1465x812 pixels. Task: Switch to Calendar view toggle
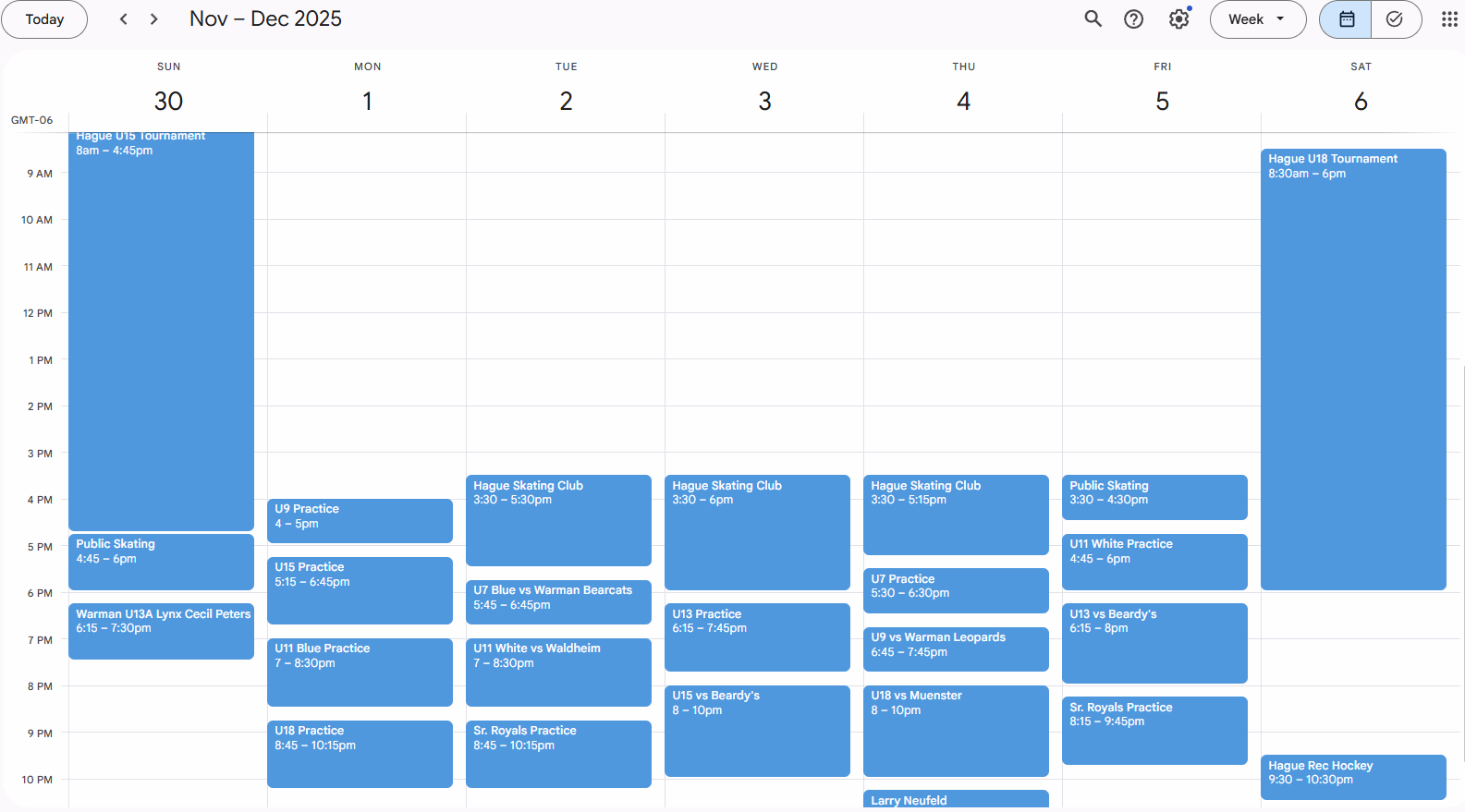[x=1346, y=19]
